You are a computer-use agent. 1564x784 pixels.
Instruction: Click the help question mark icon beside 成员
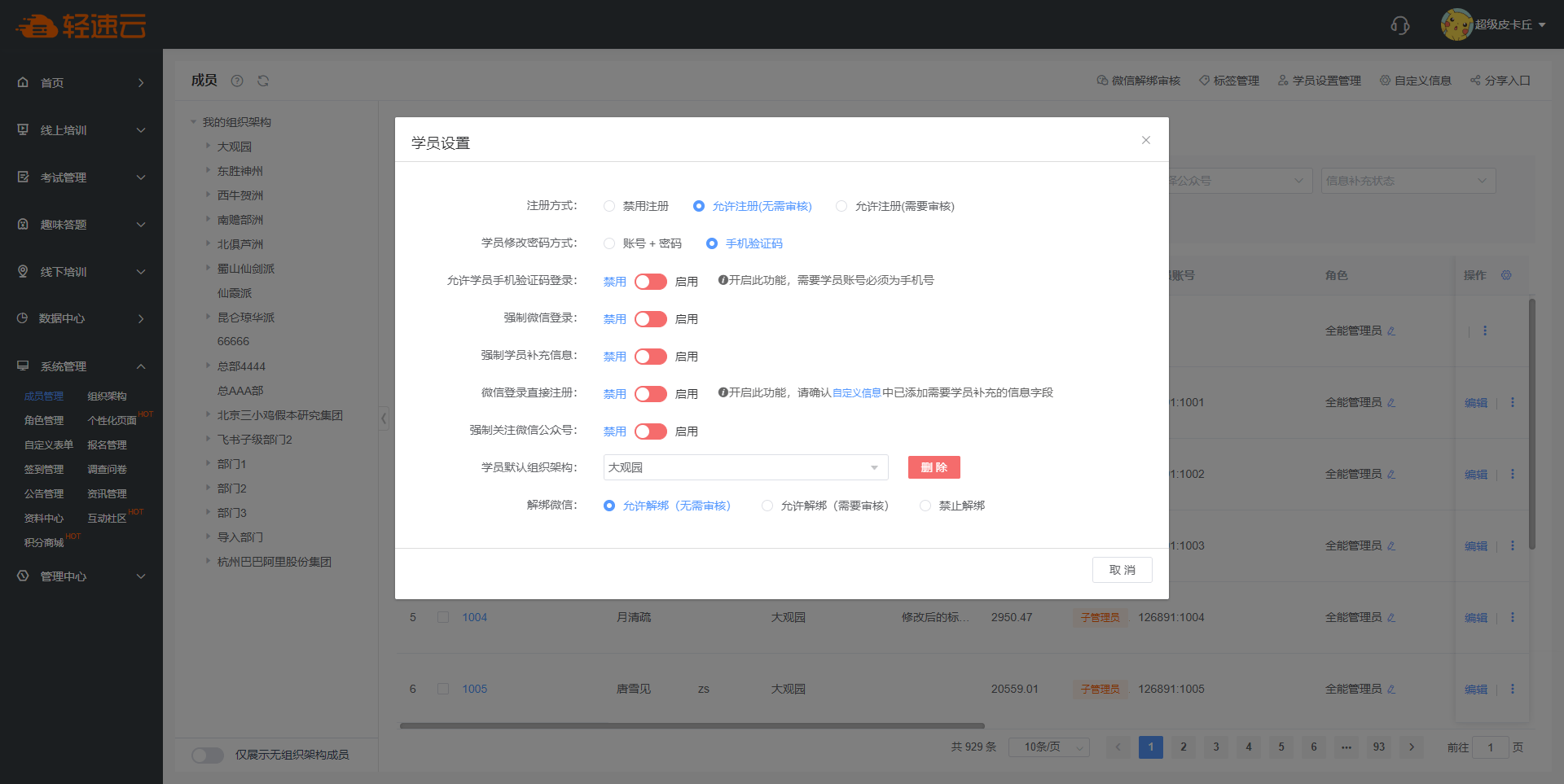(237, 81)
